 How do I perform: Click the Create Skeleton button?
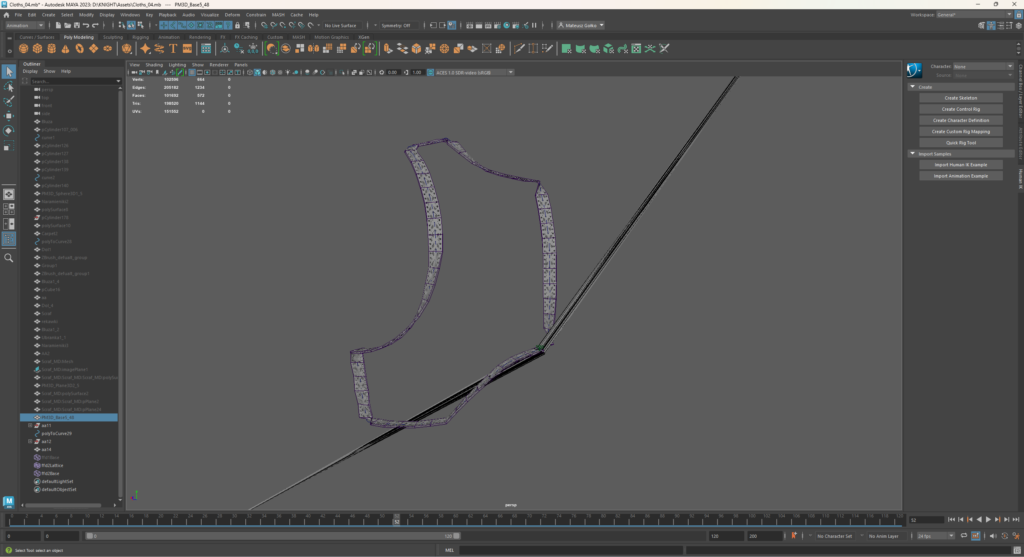coord(961,98)
